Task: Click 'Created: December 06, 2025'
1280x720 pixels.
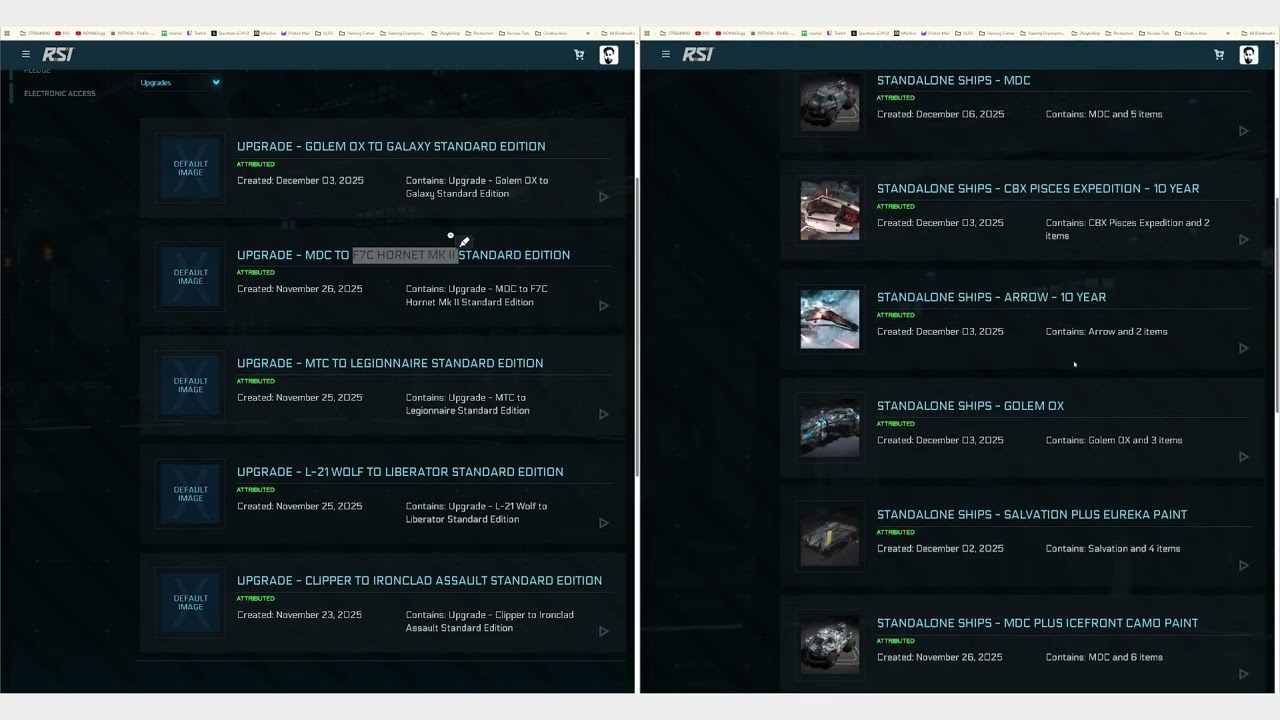Action: tap(940, 114)
